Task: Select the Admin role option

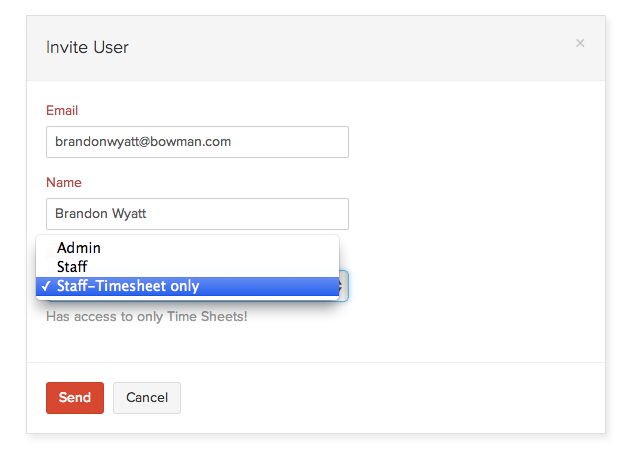Action: point(79,248)
